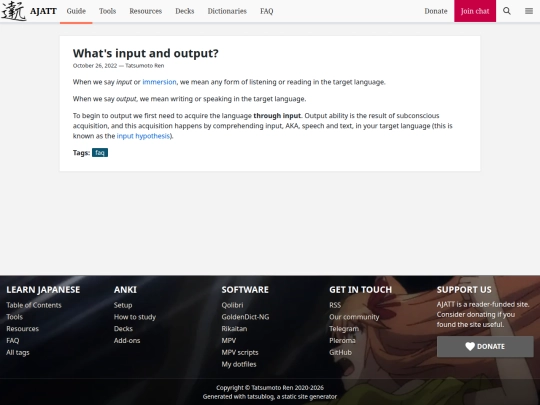Screen dimensions: 540x405
Task: Open Pleroma footer link
Action: (x=342, y=341)
